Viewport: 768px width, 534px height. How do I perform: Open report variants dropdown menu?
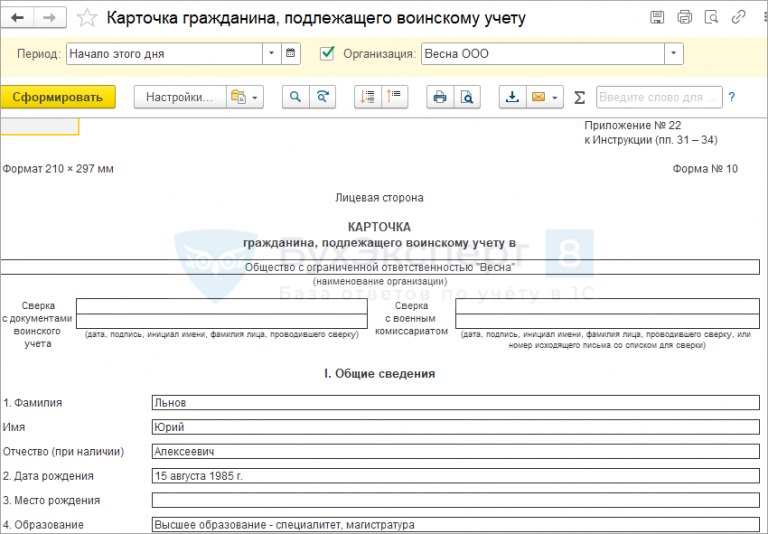click(x=245, y=97)
